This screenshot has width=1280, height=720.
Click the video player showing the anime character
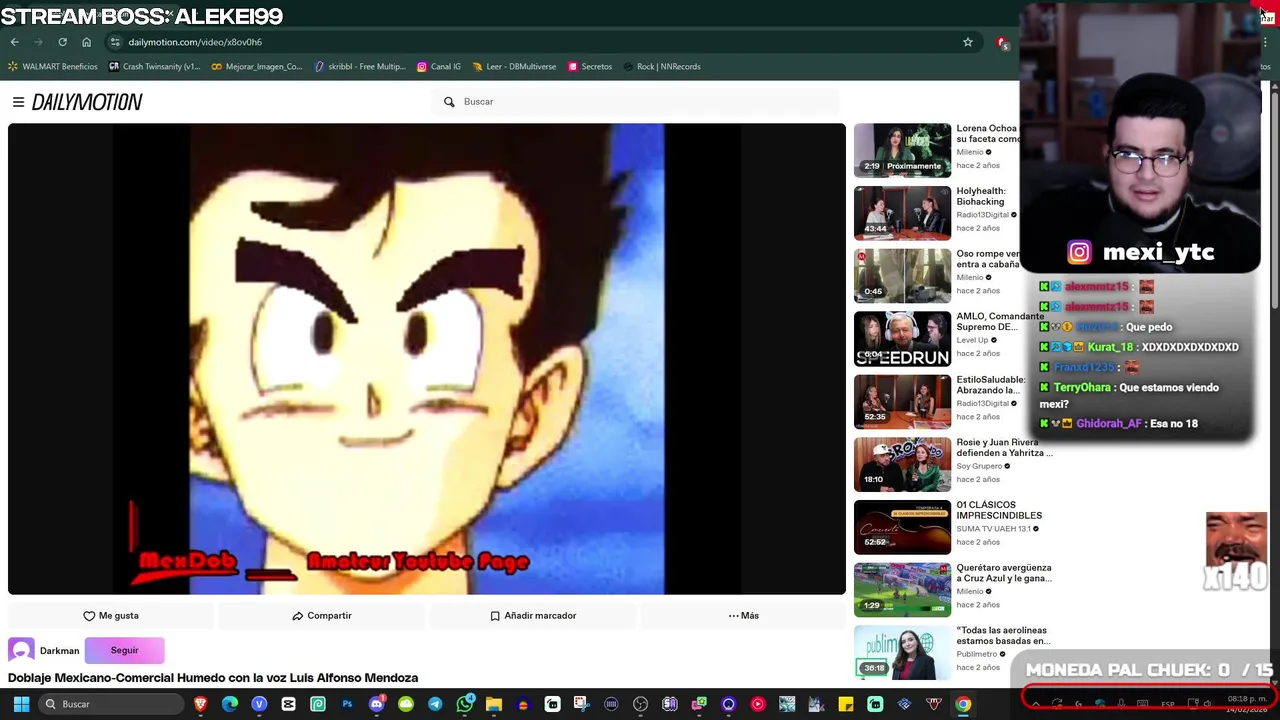click(x=427, y=359)
